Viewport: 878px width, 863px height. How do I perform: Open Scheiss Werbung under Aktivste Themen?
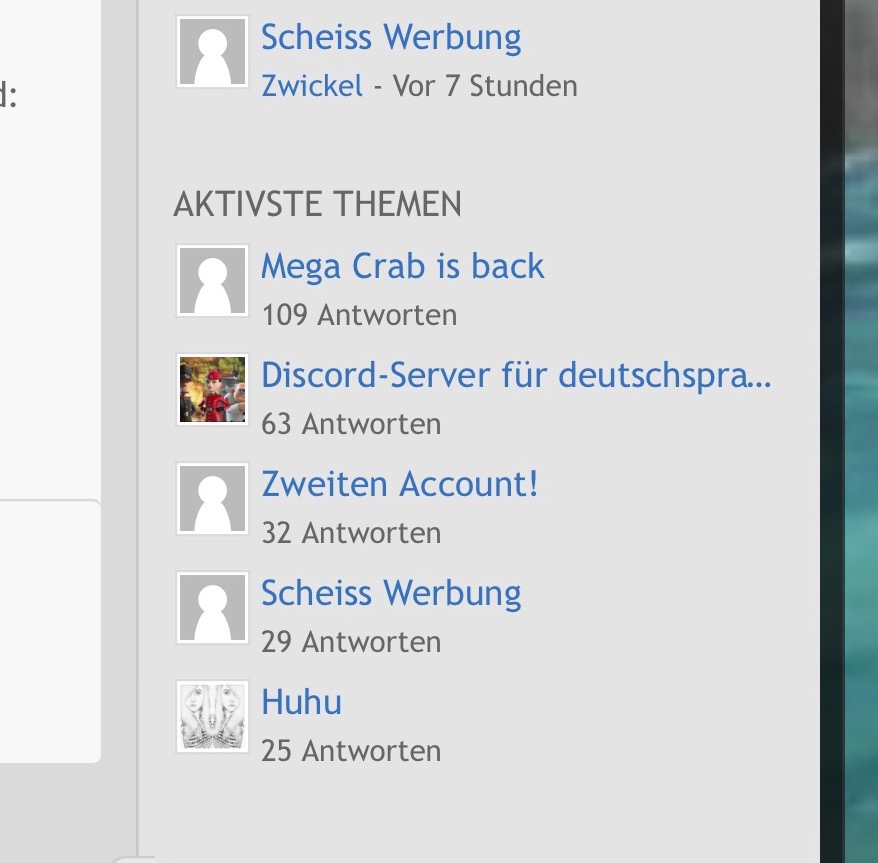pyautogui.click(x=391, y=594)
